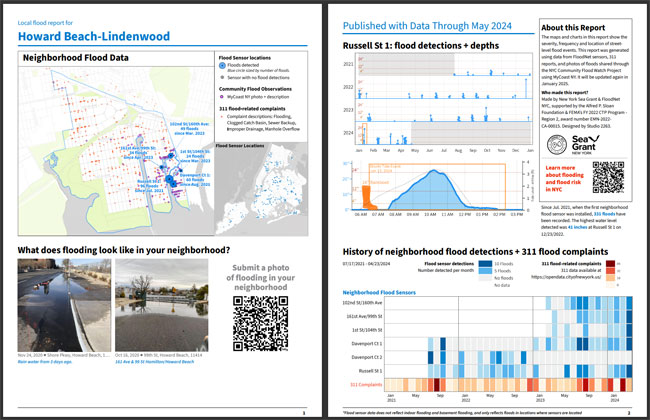Click the 'Russell St 1' heatmap row label
Viewport: 650px width, 420px height.
(x=371, y=371)
